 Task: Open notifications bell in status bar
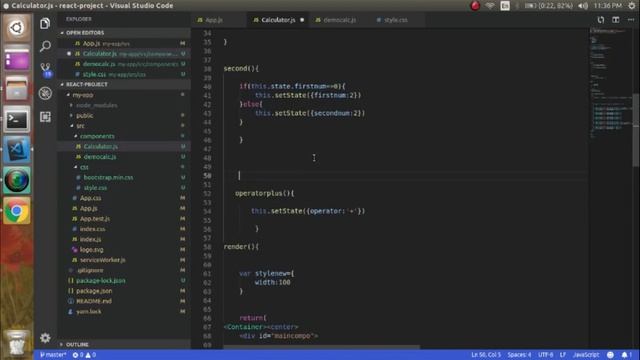tap(626, 355)
